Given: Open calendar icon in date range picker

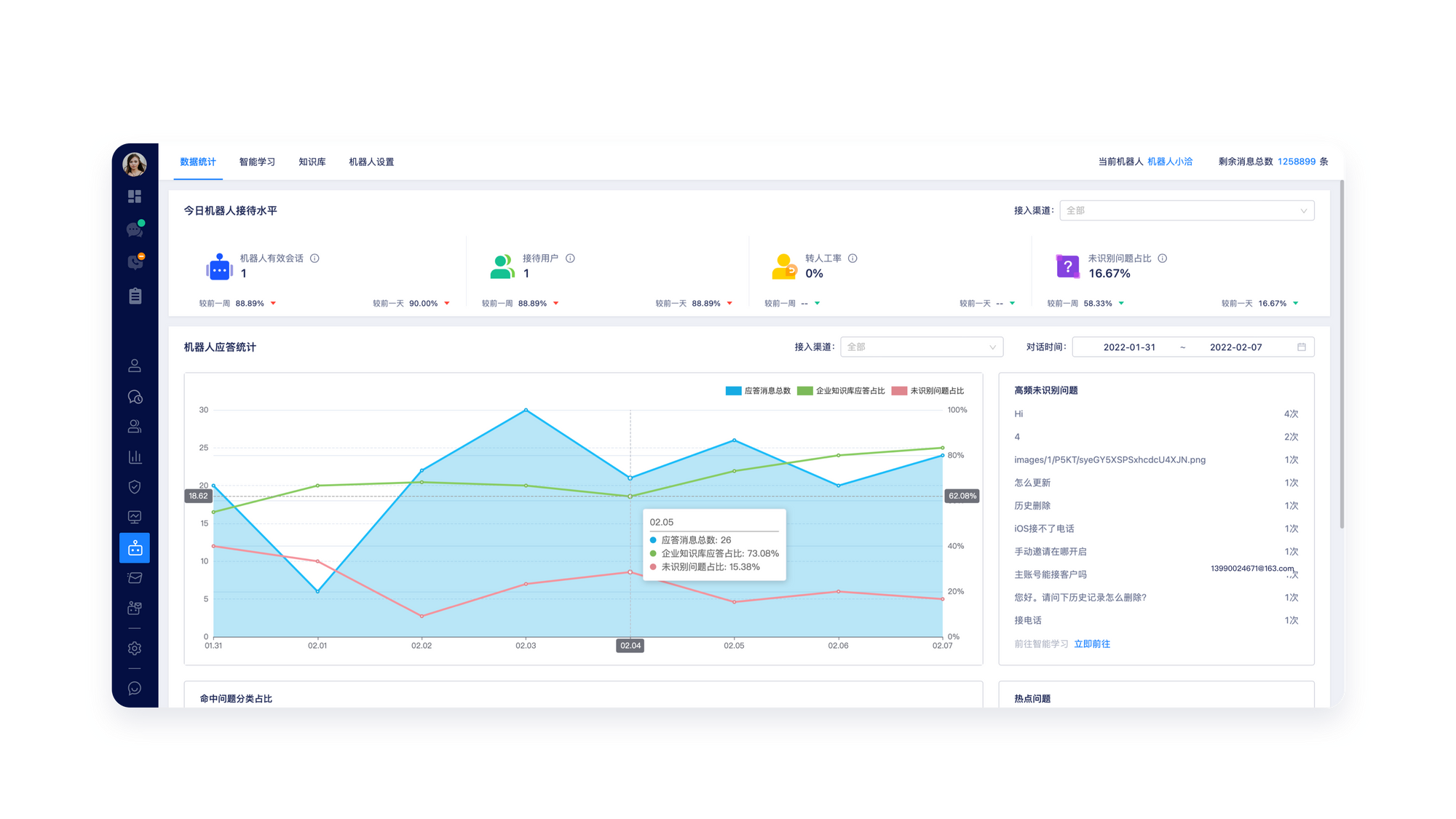Looking at the screenshot, I should coord(1302,347).
